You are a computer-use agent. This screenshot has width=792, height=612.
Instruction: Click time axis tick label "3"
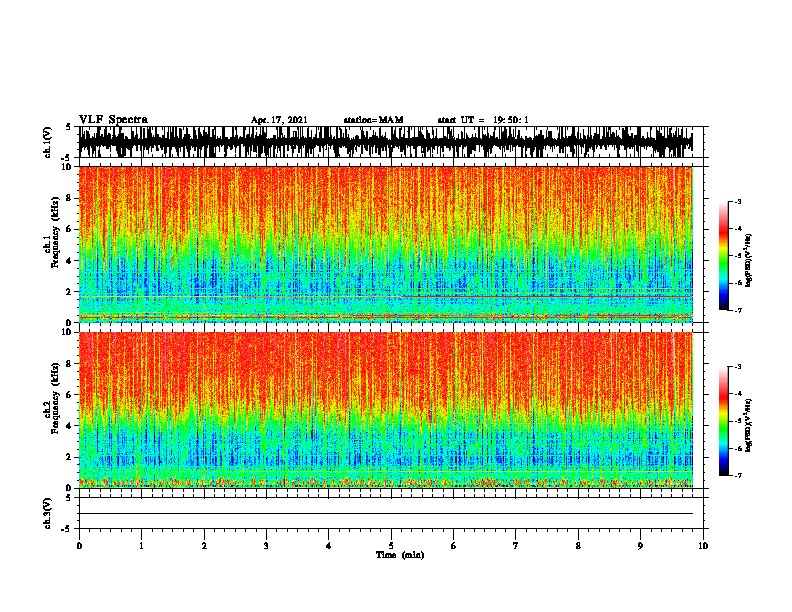coord(266,546)
